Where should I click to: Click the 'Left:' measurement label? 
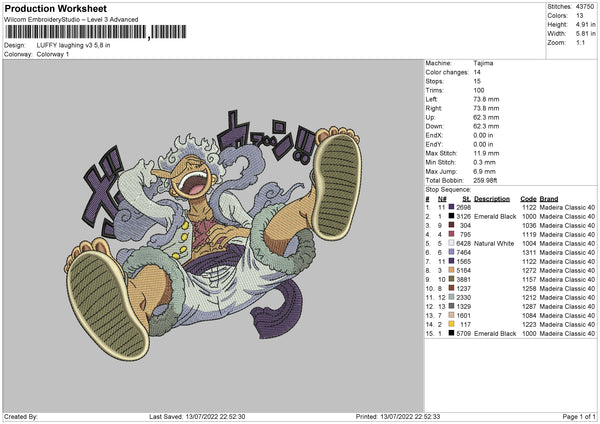(431, 99)
